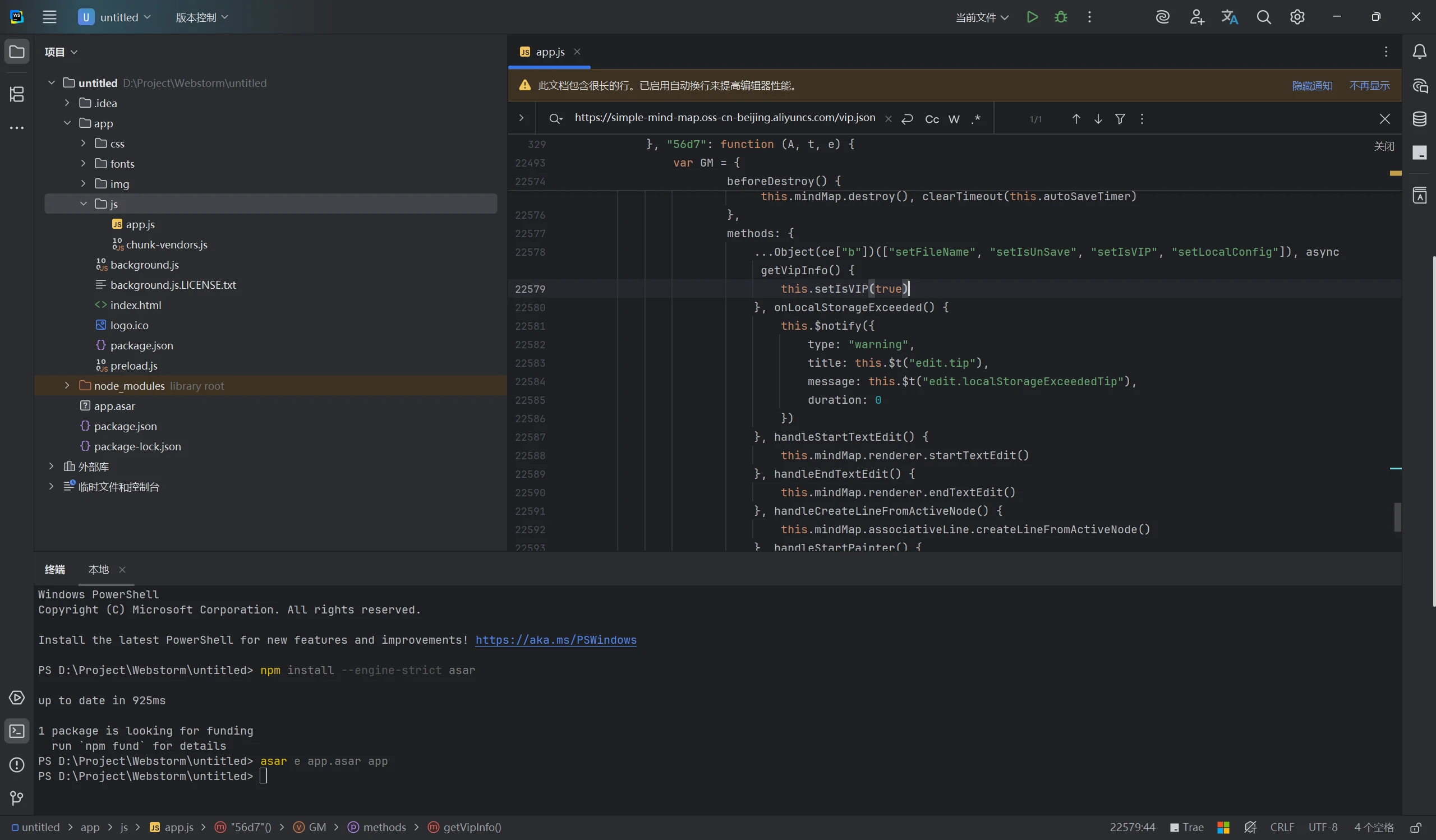Toggle whole words (W) search option

pyautogui.click(x=954, y=119)
